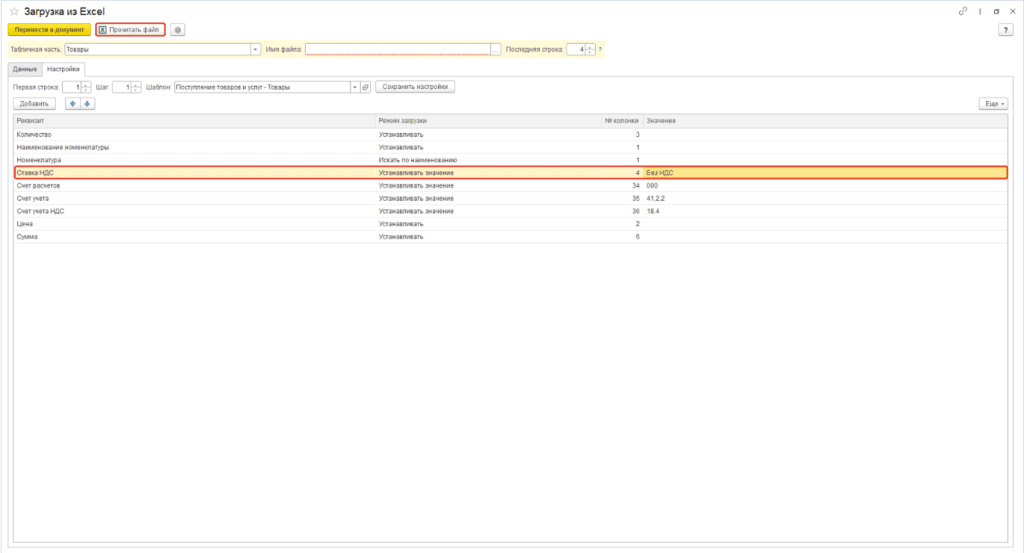
Task: Expand the Табличная часть dropdown
Action: click(256, 49)
